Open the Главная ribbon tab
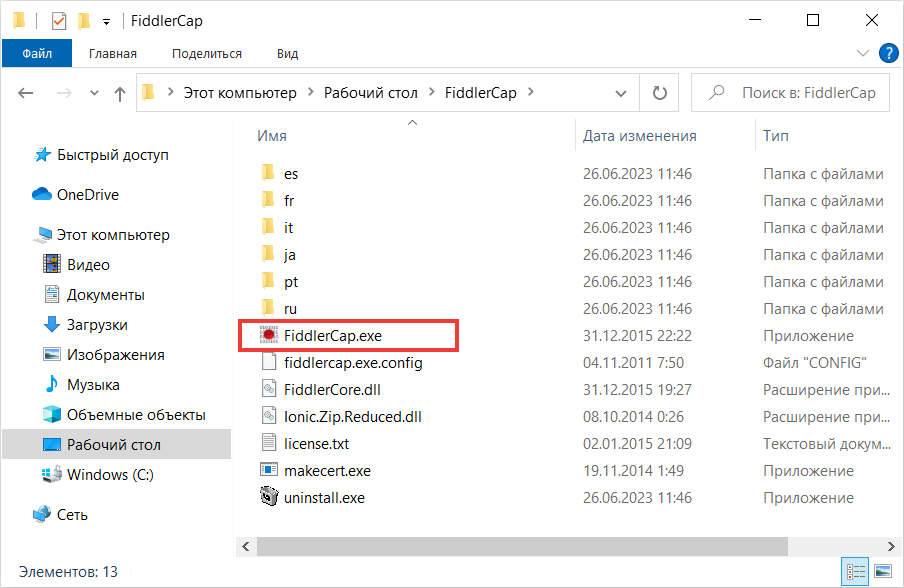Image resolution: width=904 pixels, height=588 pixels. pyautogui.click(x=113, y=54)
